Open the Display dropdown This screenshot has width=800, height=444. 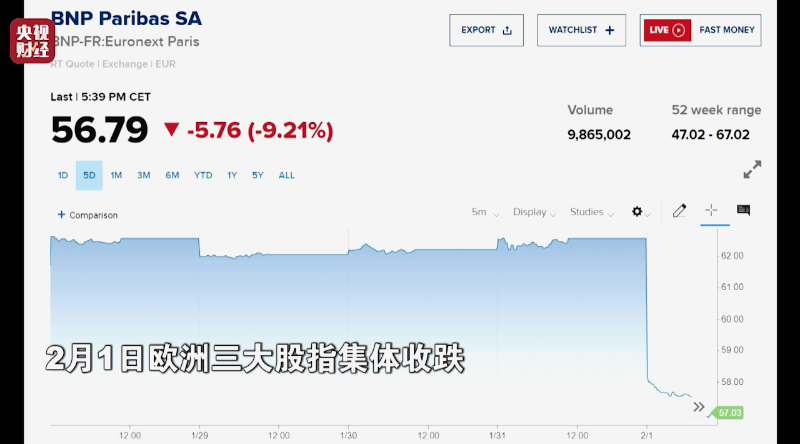(x=534, y=212)
